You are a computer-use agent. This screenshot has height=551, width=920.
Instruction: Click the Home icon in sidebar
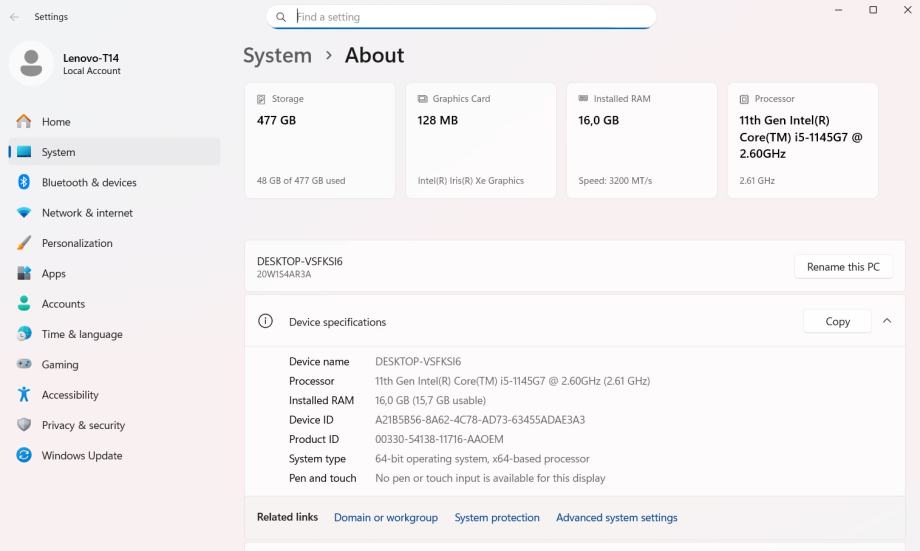(24, 121)
